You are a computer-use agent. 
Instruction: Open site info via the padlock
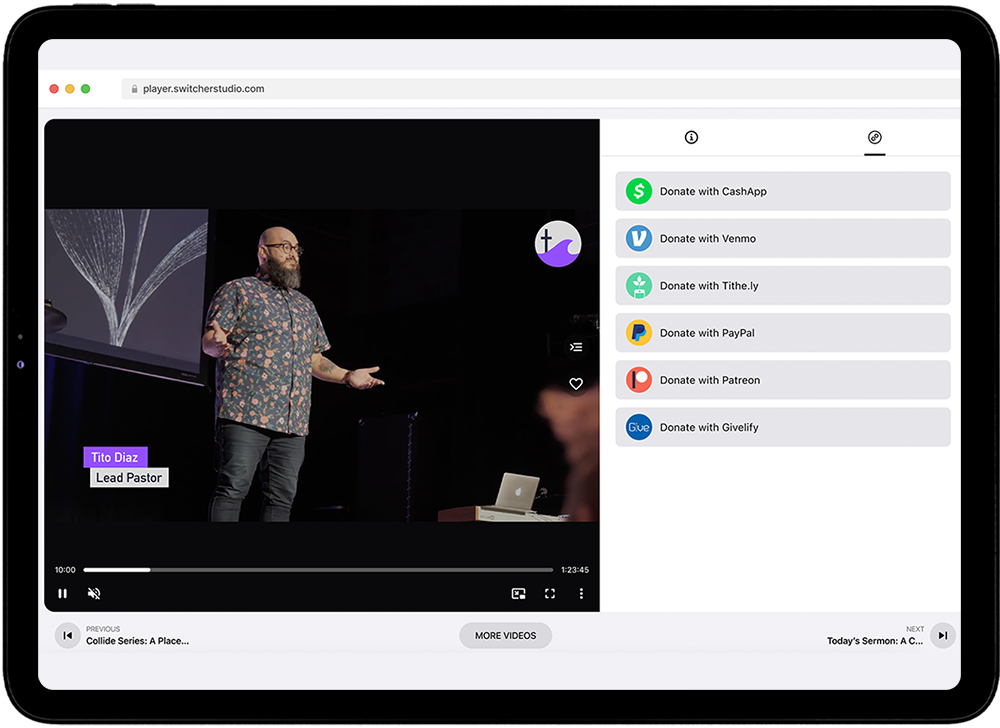(134, 88)
